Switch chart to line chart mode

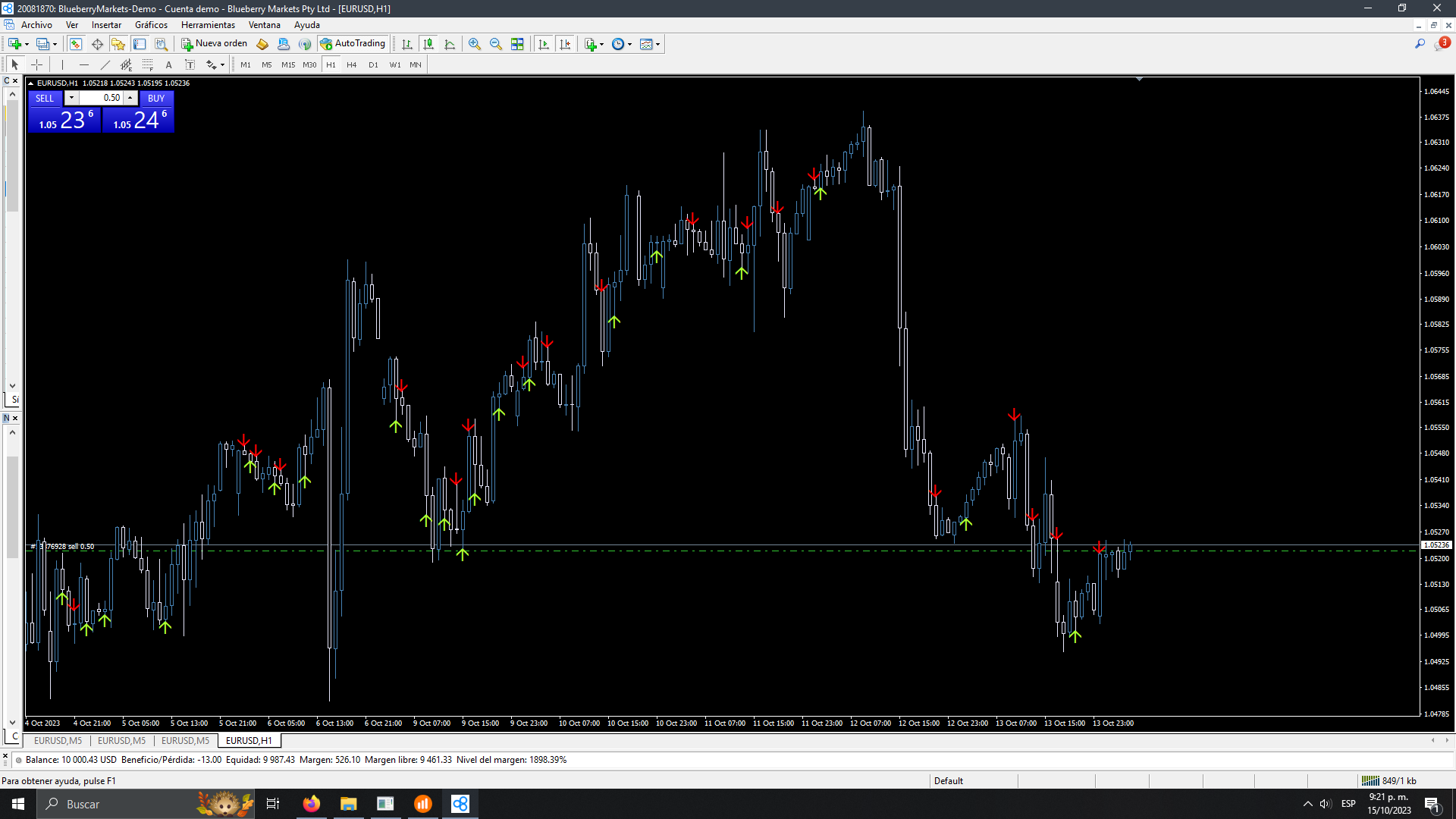pyautogui.click(x=450, y=44)
